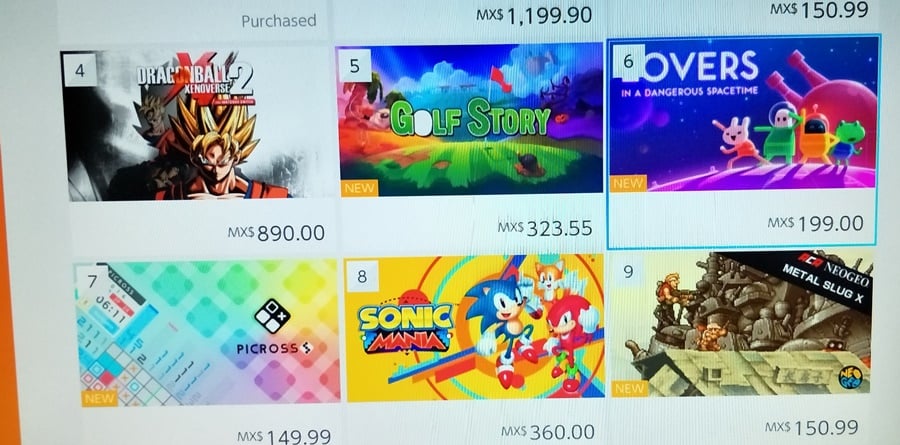Click the NEW label on Golf Story

(359, 188)
